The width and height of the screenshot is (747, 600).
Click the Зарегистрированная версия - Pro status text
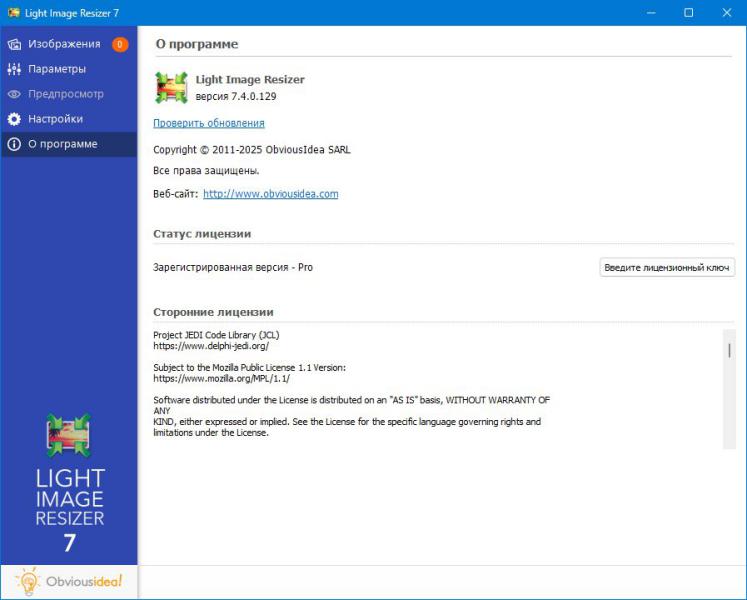(233, 267)
